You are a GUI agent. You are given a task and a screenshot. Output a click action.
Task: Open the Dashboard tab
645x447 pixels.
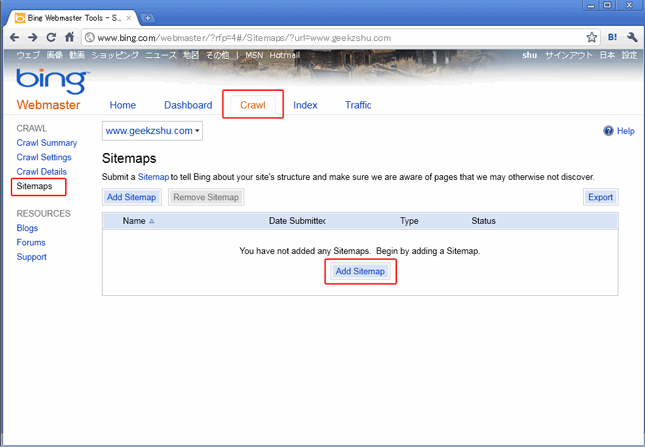(188, 105)
